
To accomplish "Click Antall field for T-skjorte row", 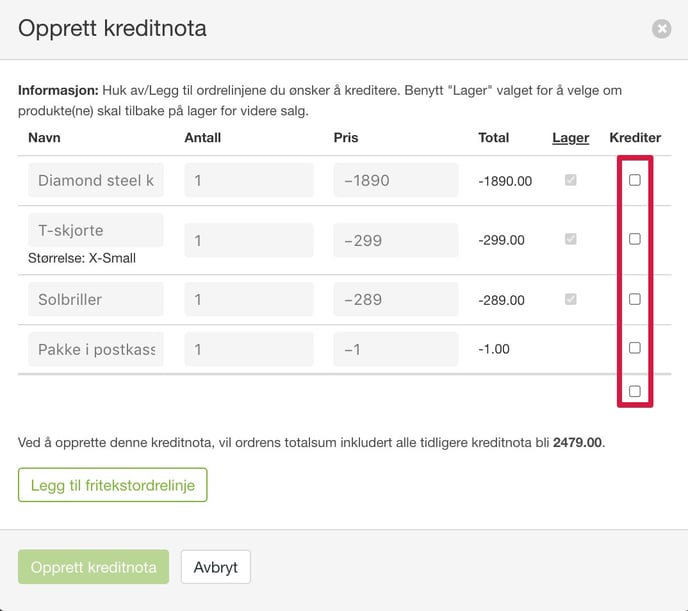I will click(249, 240).
